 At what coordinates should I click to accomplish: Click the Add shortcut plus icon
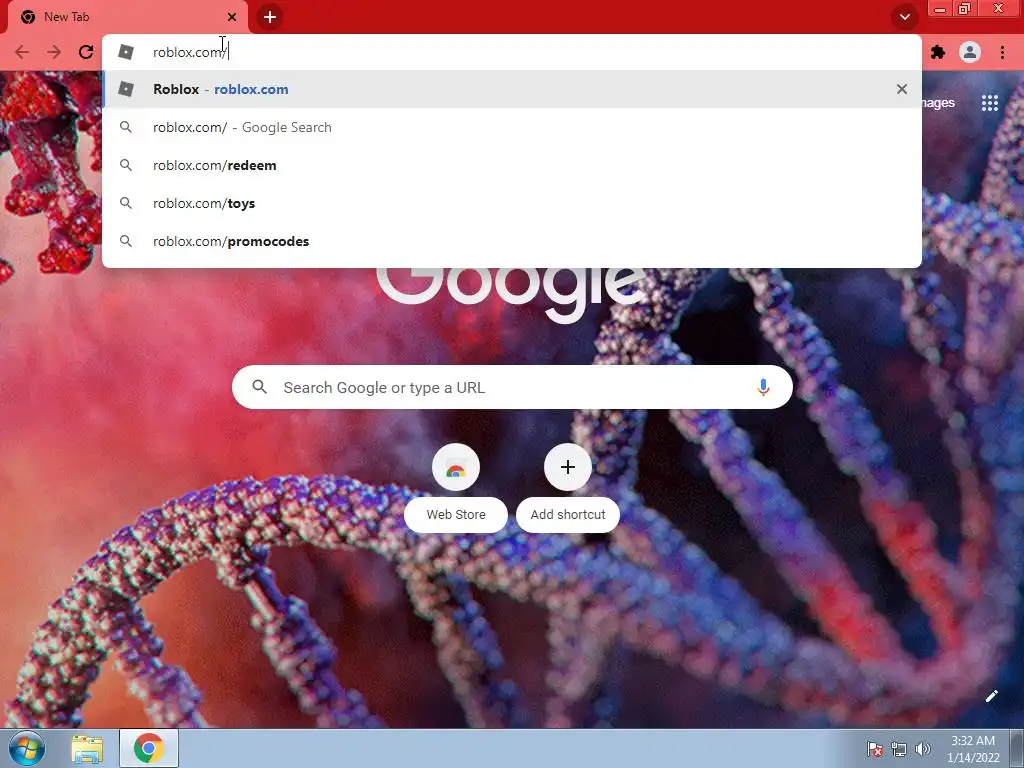(x=568, y=468)
